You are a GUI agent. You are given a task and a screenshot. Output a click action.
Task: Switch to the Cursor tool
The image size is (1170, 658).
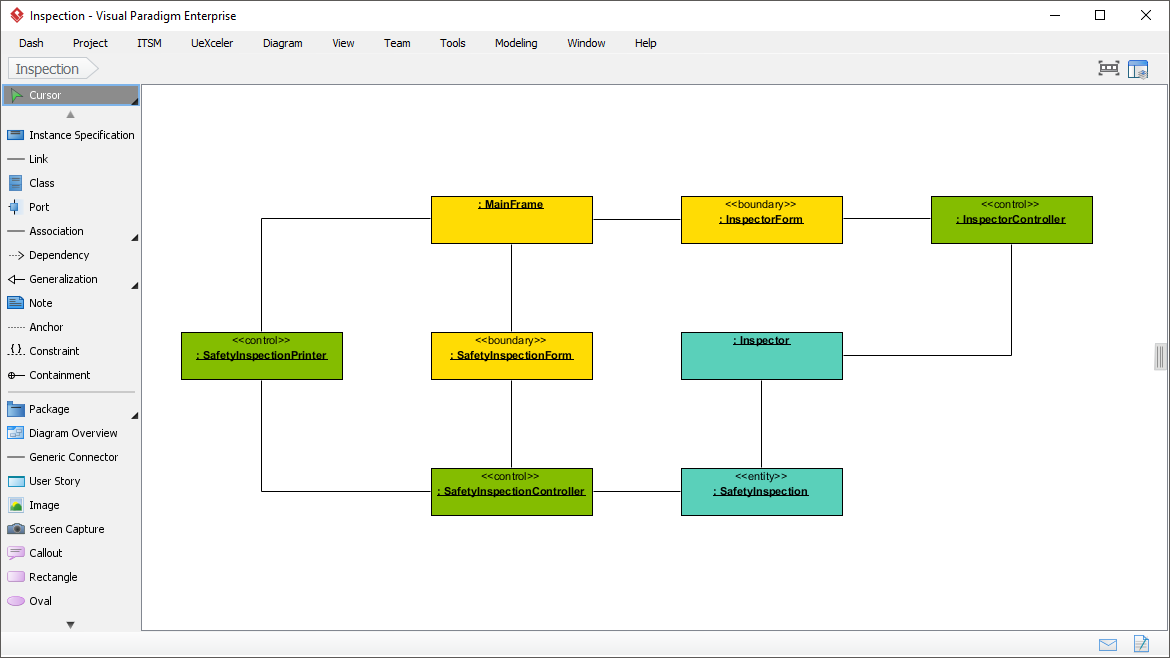pos(45,94)
